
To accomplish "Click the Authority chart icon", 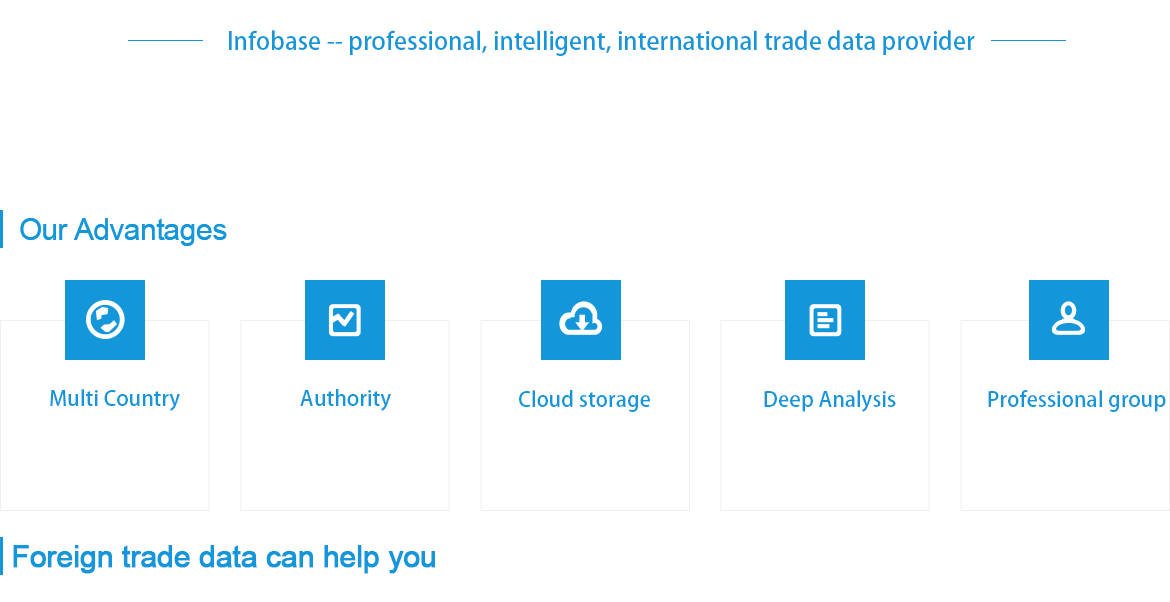I will tap(345, 320).
